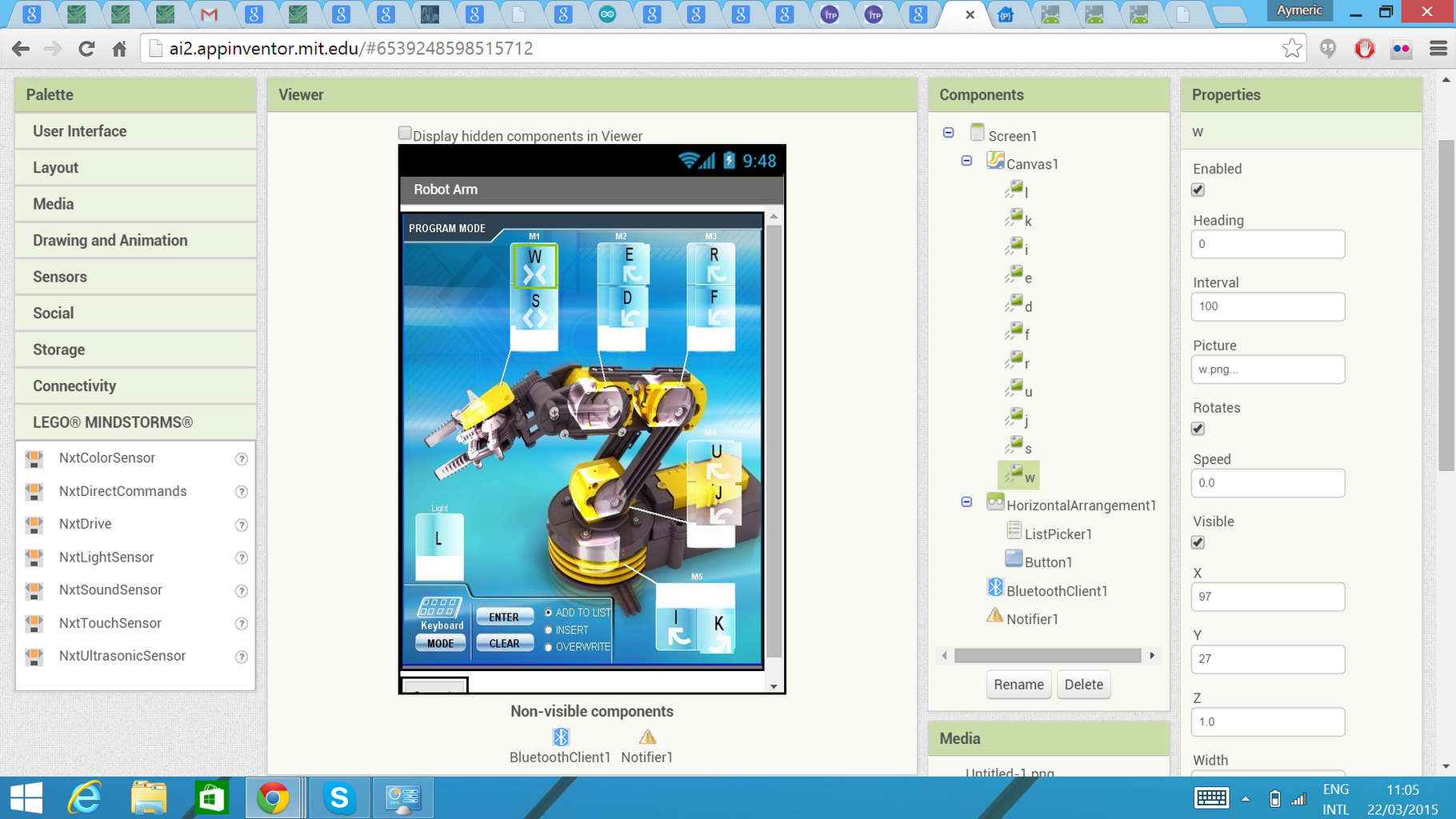Uncheck the Visible property checkbox
The image size is (1456, 819).
(x=1198, y=542)
